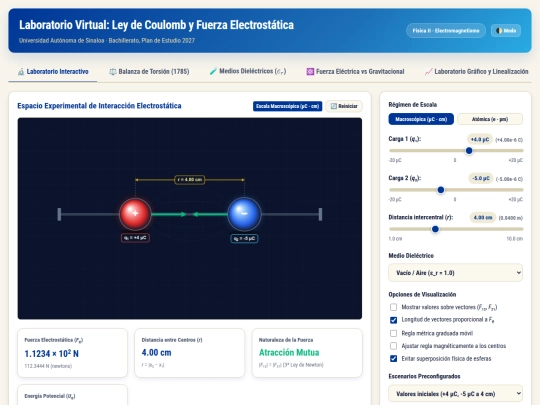
Task: Click the Energía Potencial card heading
Action: [50, 396]
